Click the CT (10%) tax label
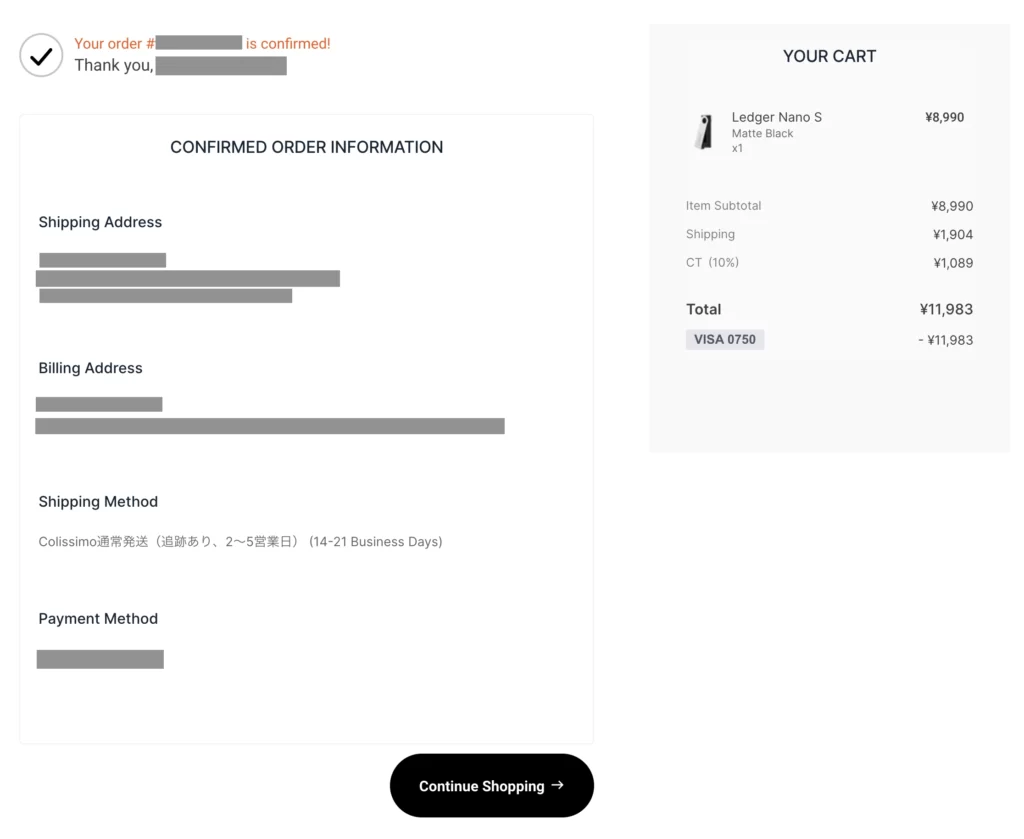Image resolution: width=1024 pixels, height=839 pixels. 712,262
